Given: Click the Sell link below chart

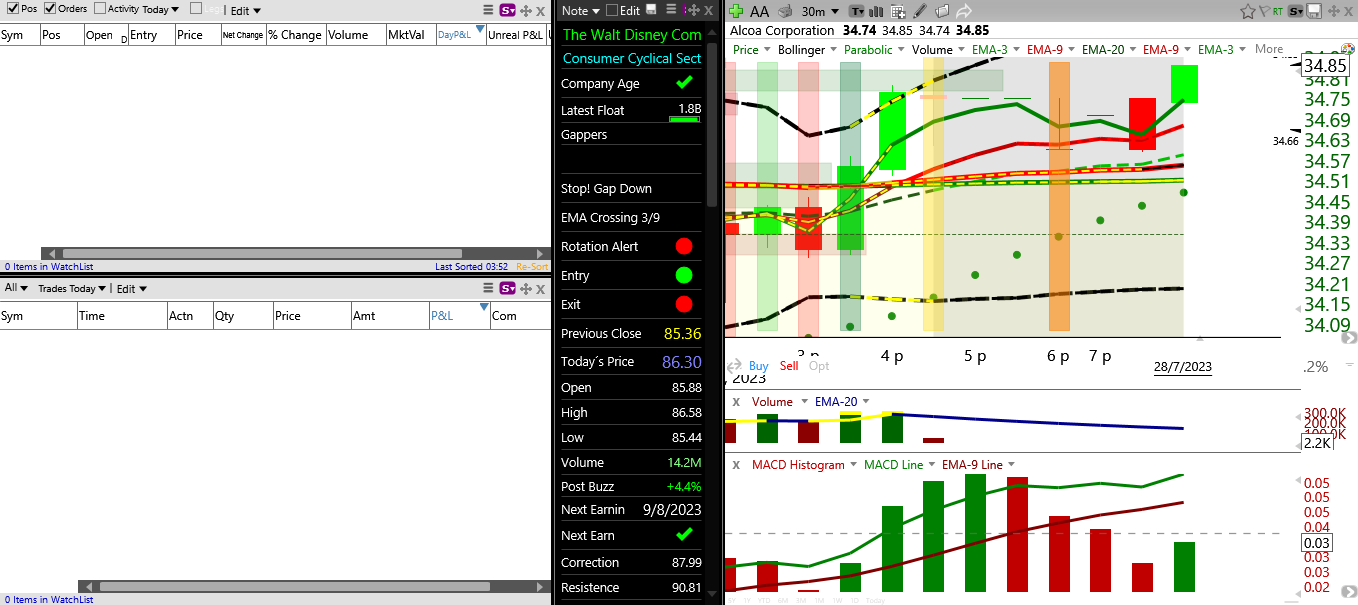Looking at the screenshot, I should 789,366.
